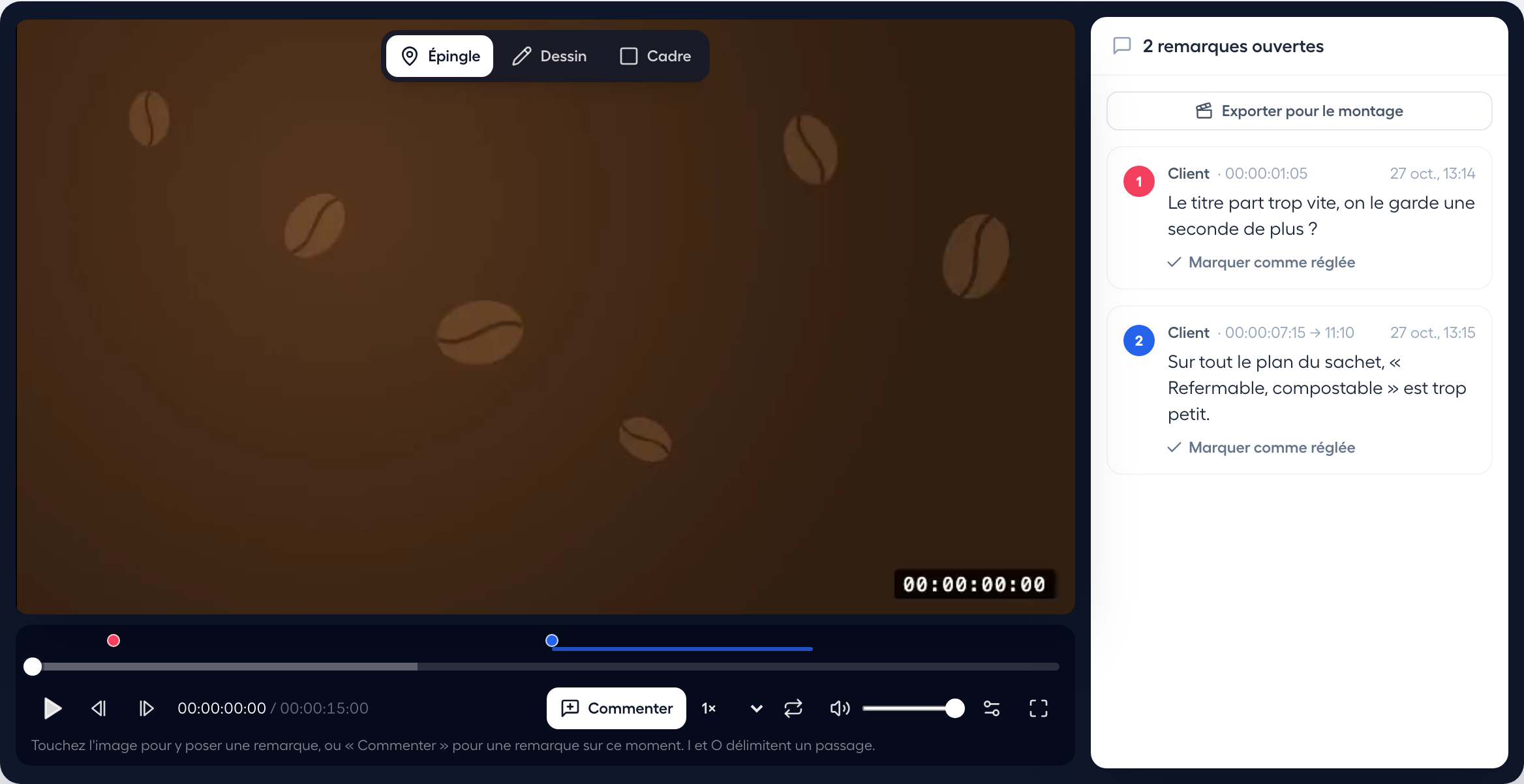Adjust the volume slider

click(913, 708)
